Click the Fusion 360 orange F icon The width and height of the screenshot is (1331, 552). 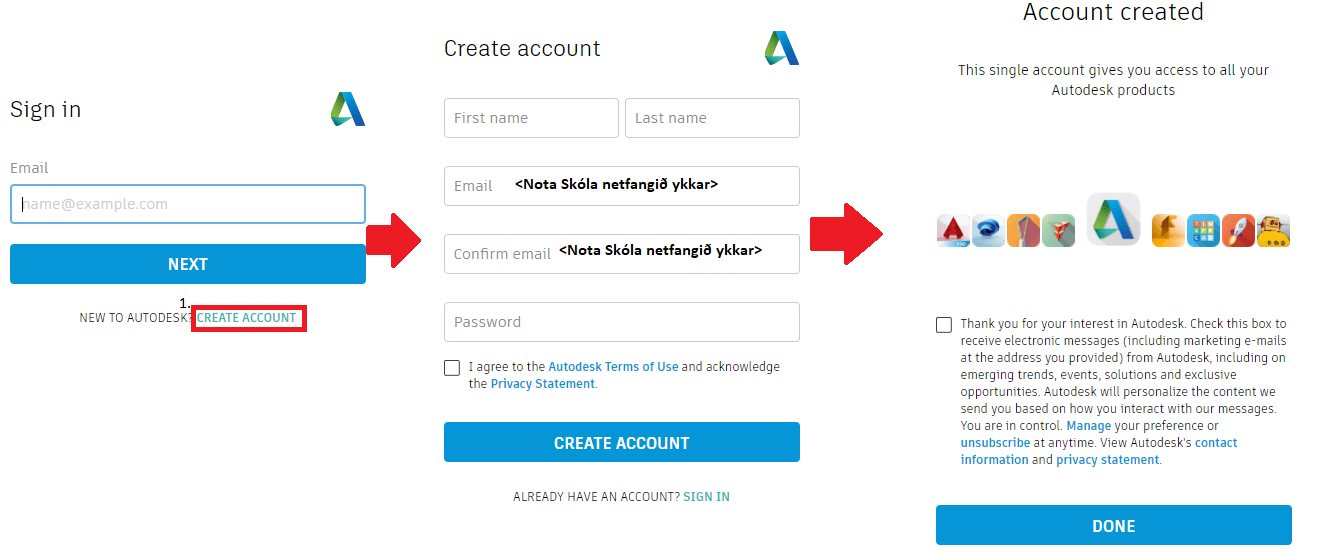pyautogui.click(x=1168, y=231)
